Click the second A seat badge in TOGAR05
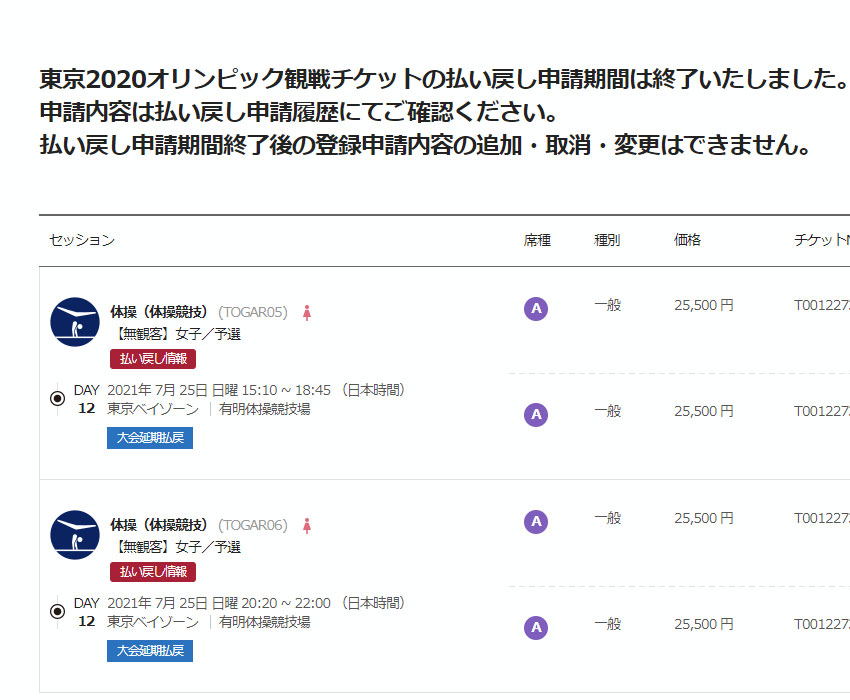Image resolution: width=850 pixels, height=700 pixels. coord(536,415)
